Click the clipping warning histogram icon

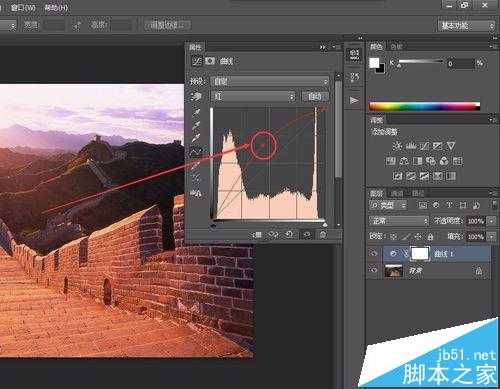(196, 193)
